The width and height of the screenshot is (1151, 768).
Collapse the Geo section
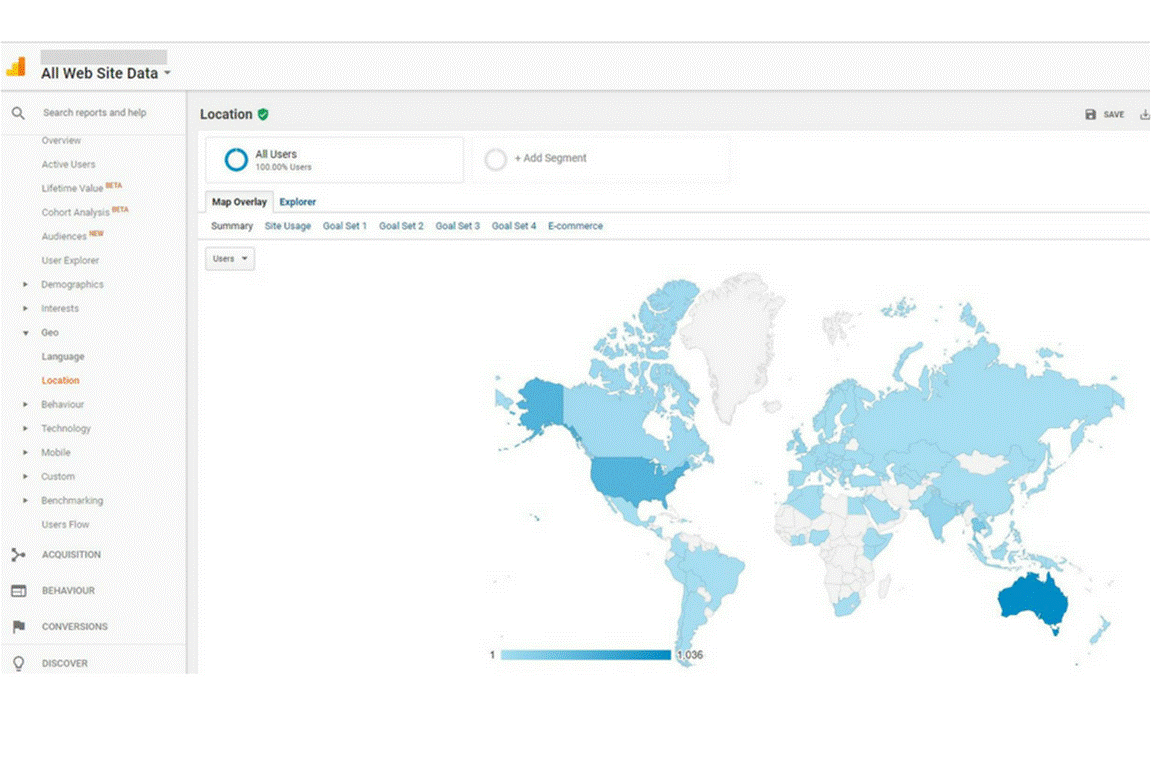pos(26,333)
